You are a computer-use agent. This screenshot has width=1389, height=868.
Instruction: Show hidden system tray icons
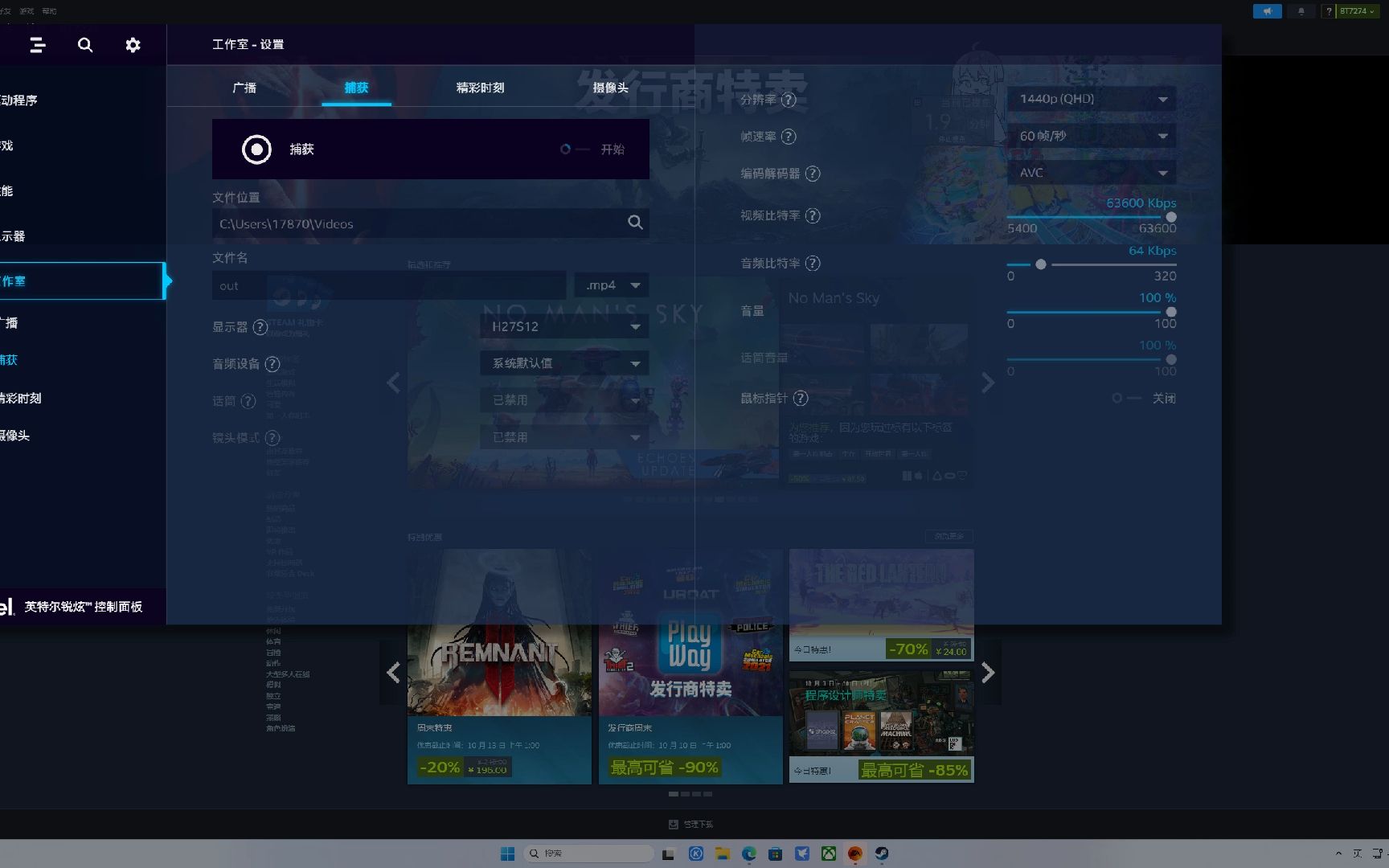tap(1338, 854)
